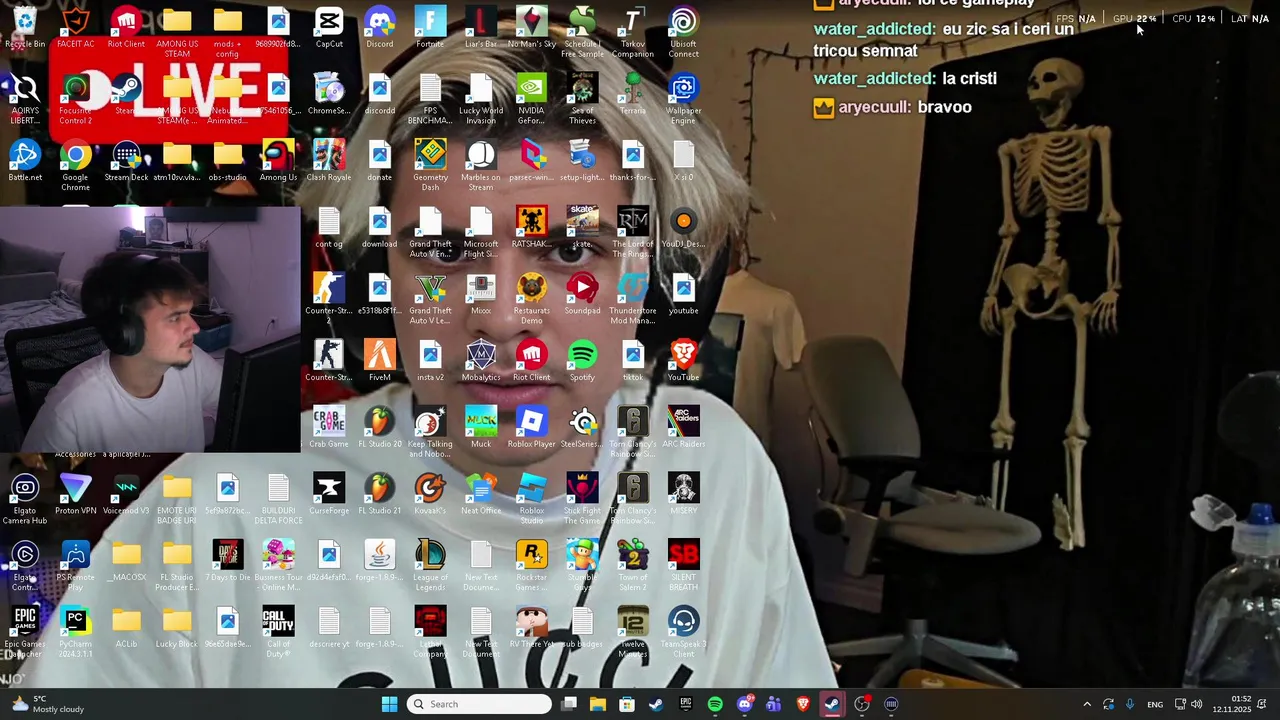The height and width of the screenshot is (720, 1280).
Task: Select the Lucky Block folder
Action: point(177,628)
